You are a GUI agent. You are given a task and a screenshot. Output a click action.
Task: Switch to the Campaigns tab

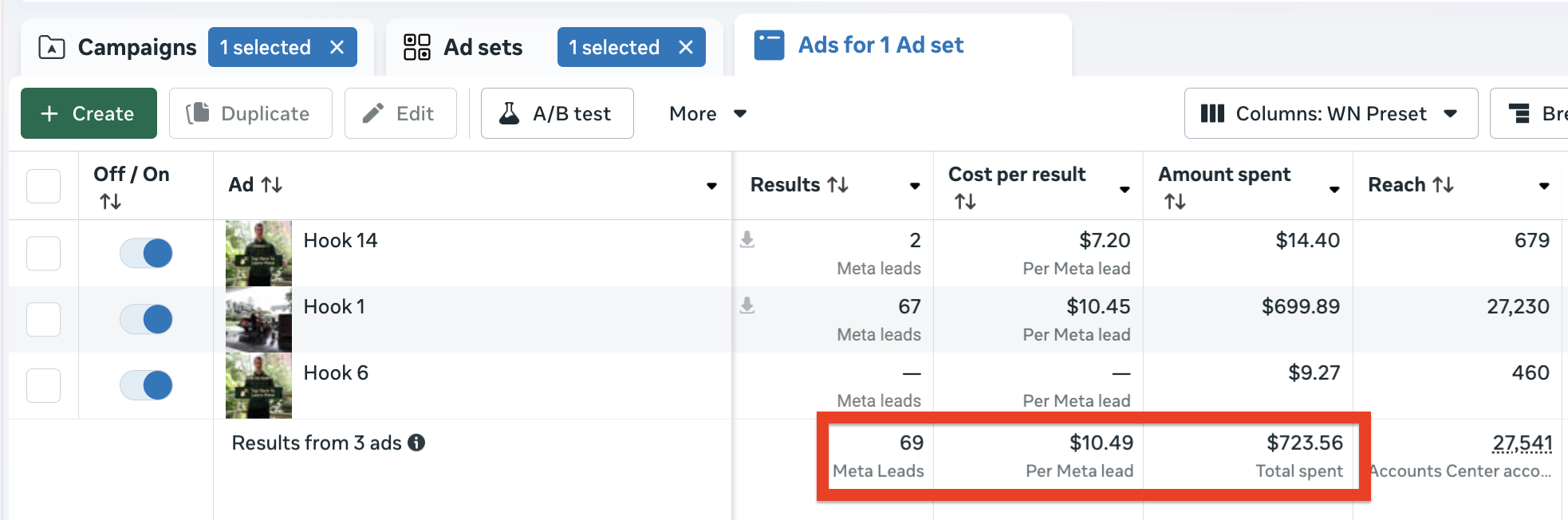tap(118, 48)
